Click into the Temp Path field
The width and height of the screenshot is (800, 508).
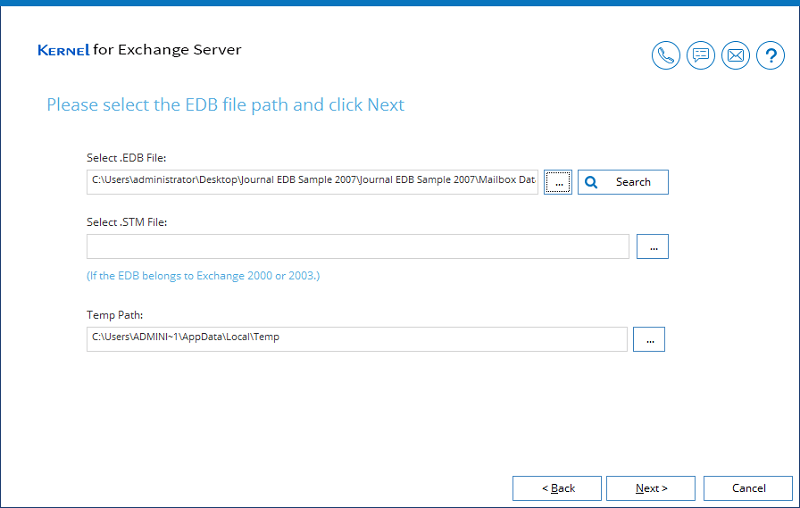357,340
